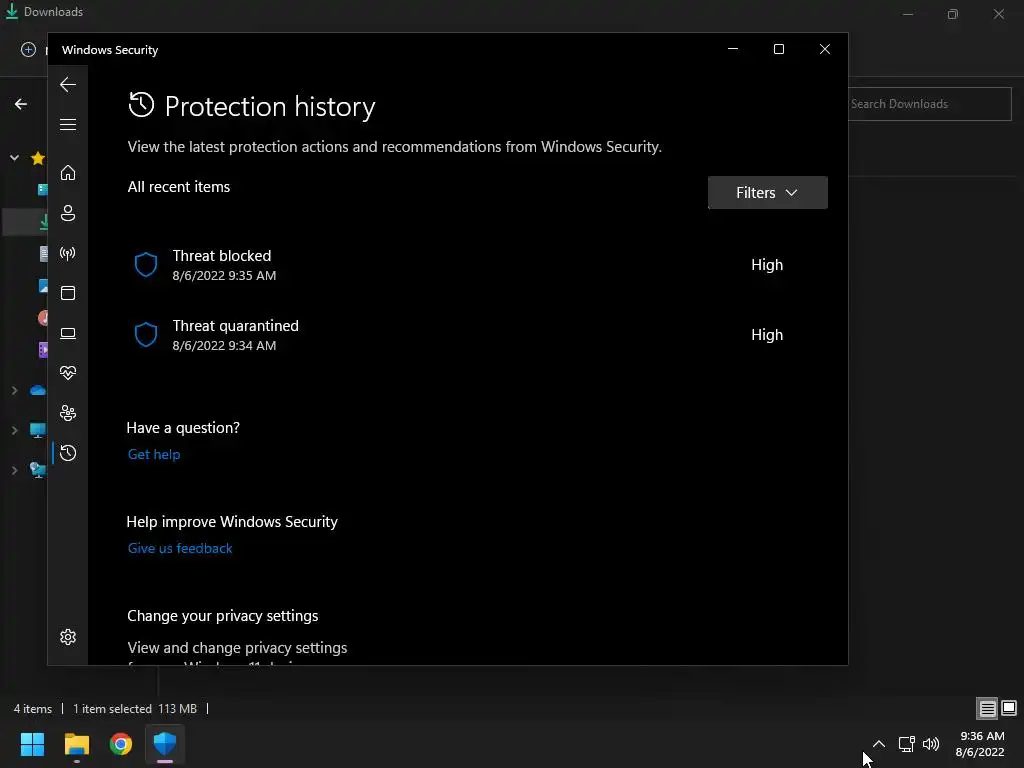Click shield icon of Threat blocked entry
This screenshot has height=768, width=1024.
(x=146, y=265)
